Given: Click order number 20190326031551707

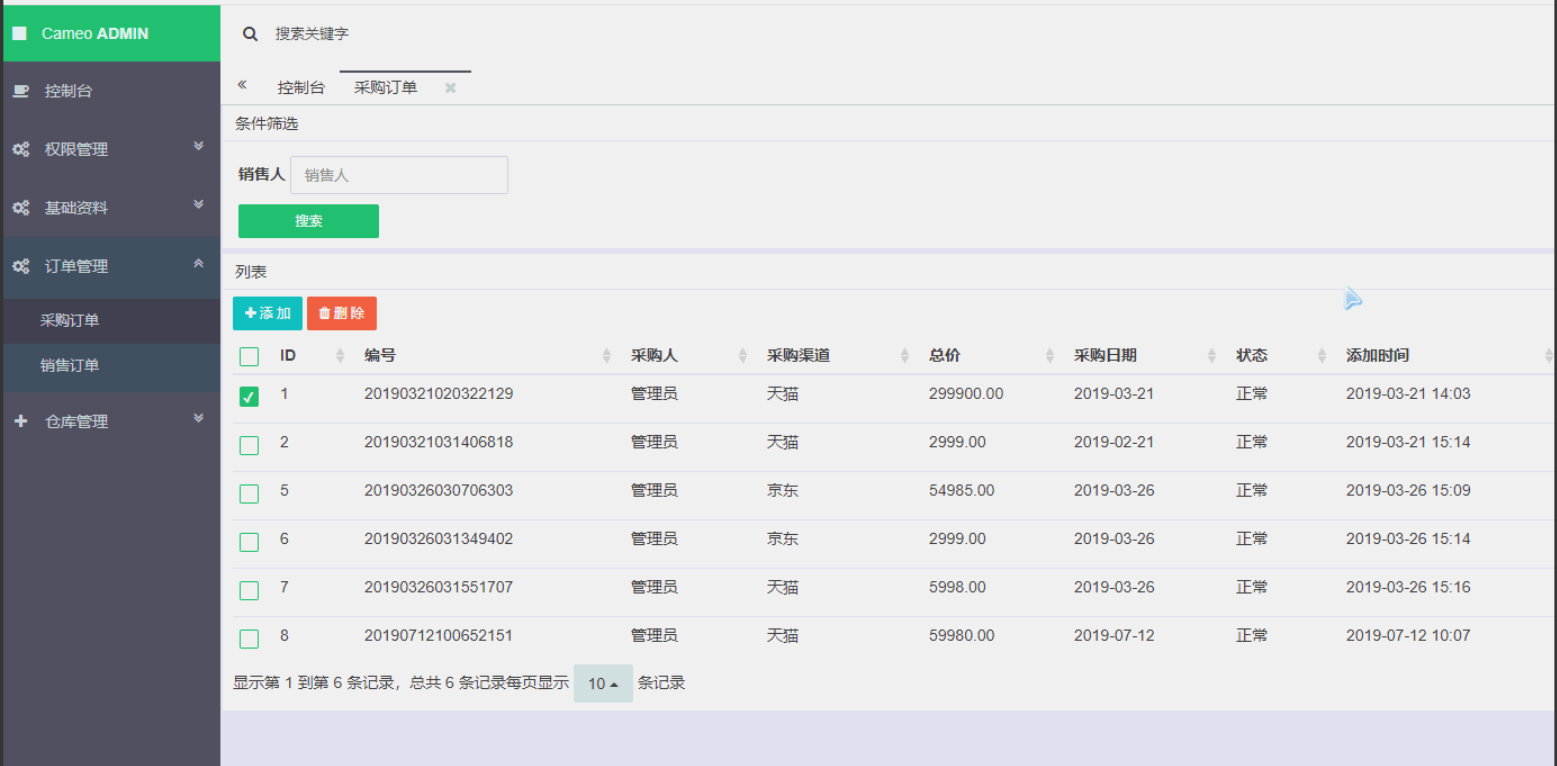Looking at the screenshot, I should coord(439,587).
